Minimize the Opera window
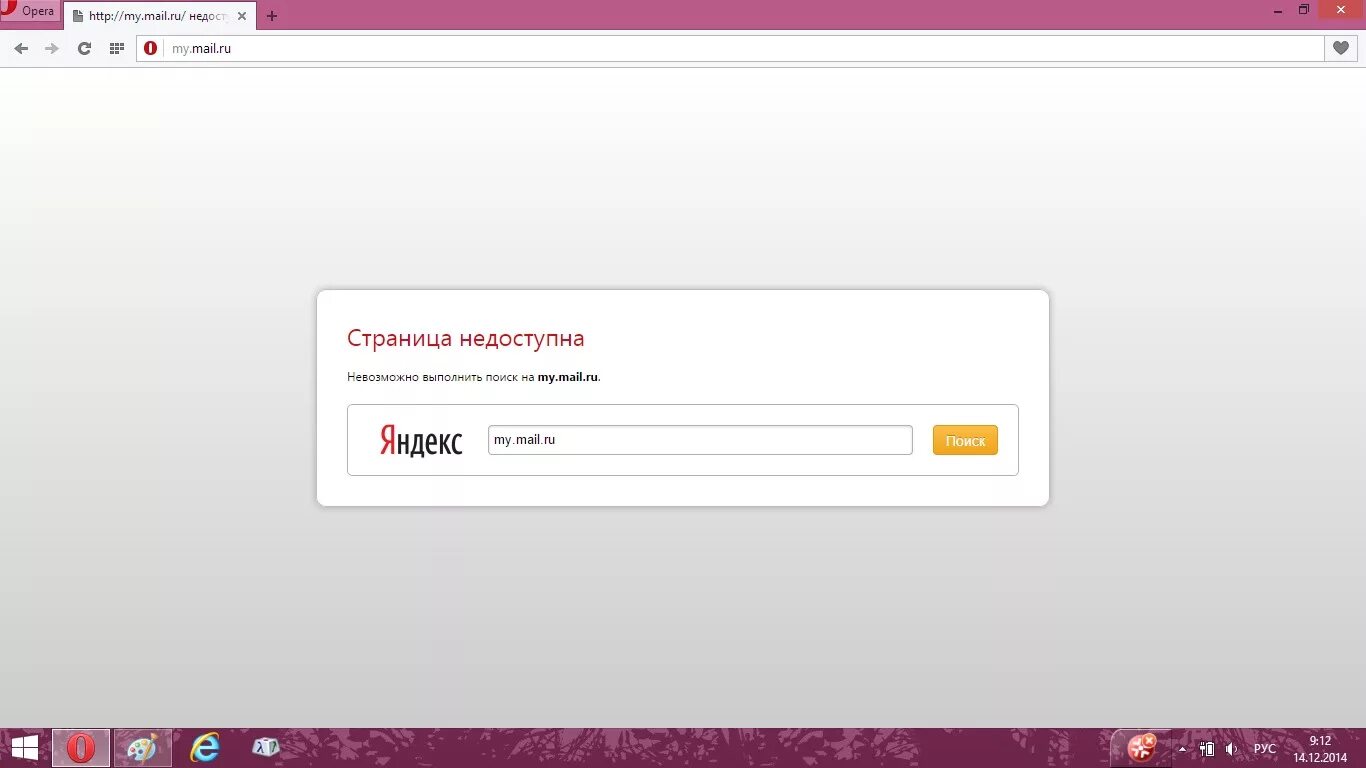 [x=1279, y=10]
